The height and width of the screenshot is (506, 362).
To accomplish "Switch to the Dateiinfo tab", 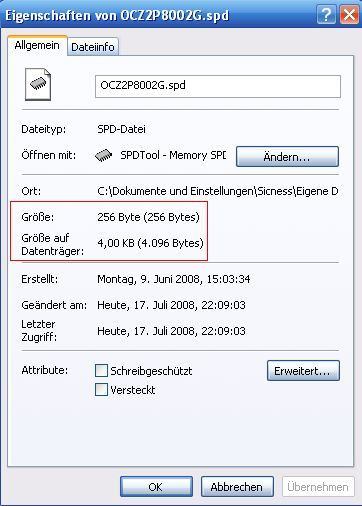I will pyautogui.click(x=93, y=47).
